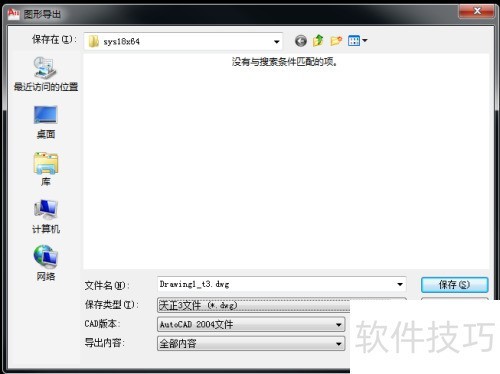Open the 保存类型 天正3文件 dropdown

pos(253,305)
